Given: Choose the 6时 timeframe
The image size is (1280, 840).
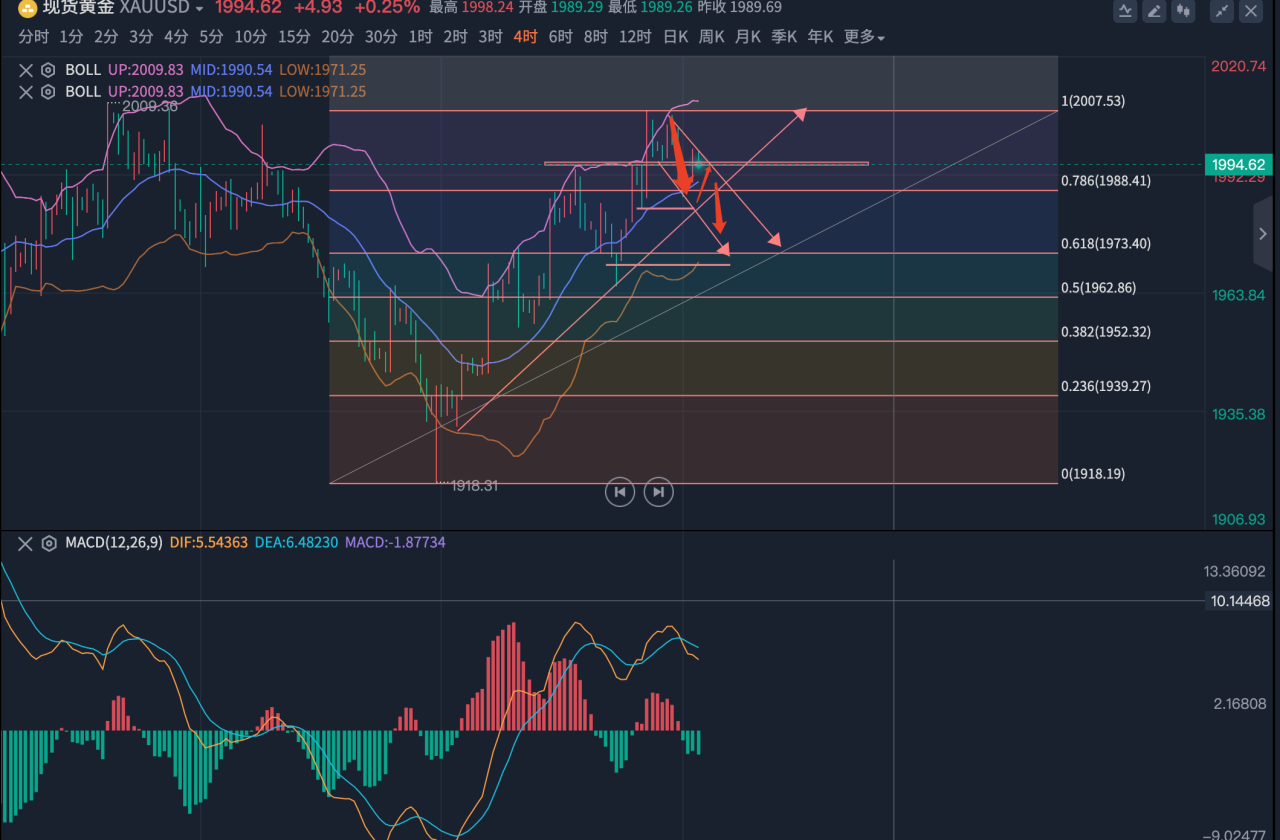Looking at the screenshot, I should 560,37.
